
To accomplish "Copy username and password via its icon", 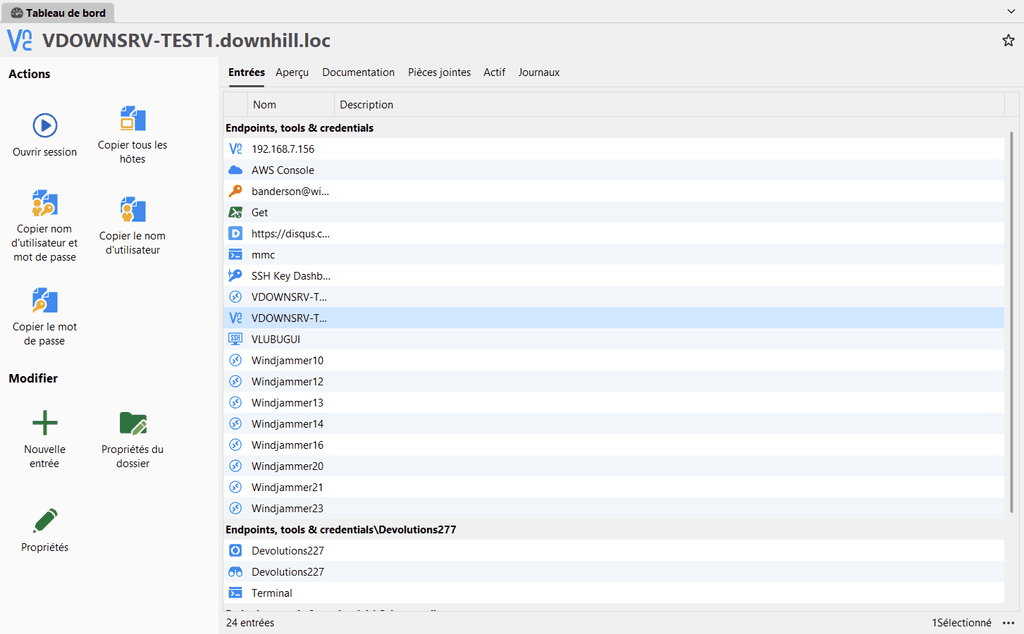I will click(45, 204).
